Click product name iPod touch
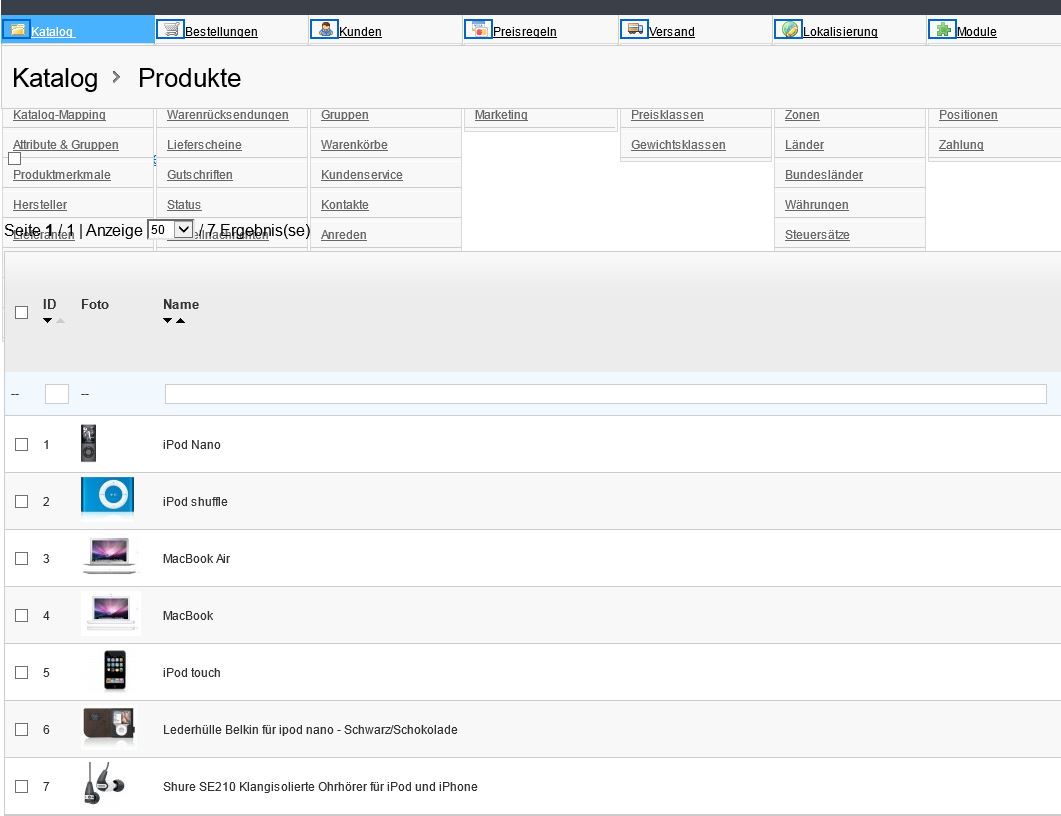 coord(191,673)
